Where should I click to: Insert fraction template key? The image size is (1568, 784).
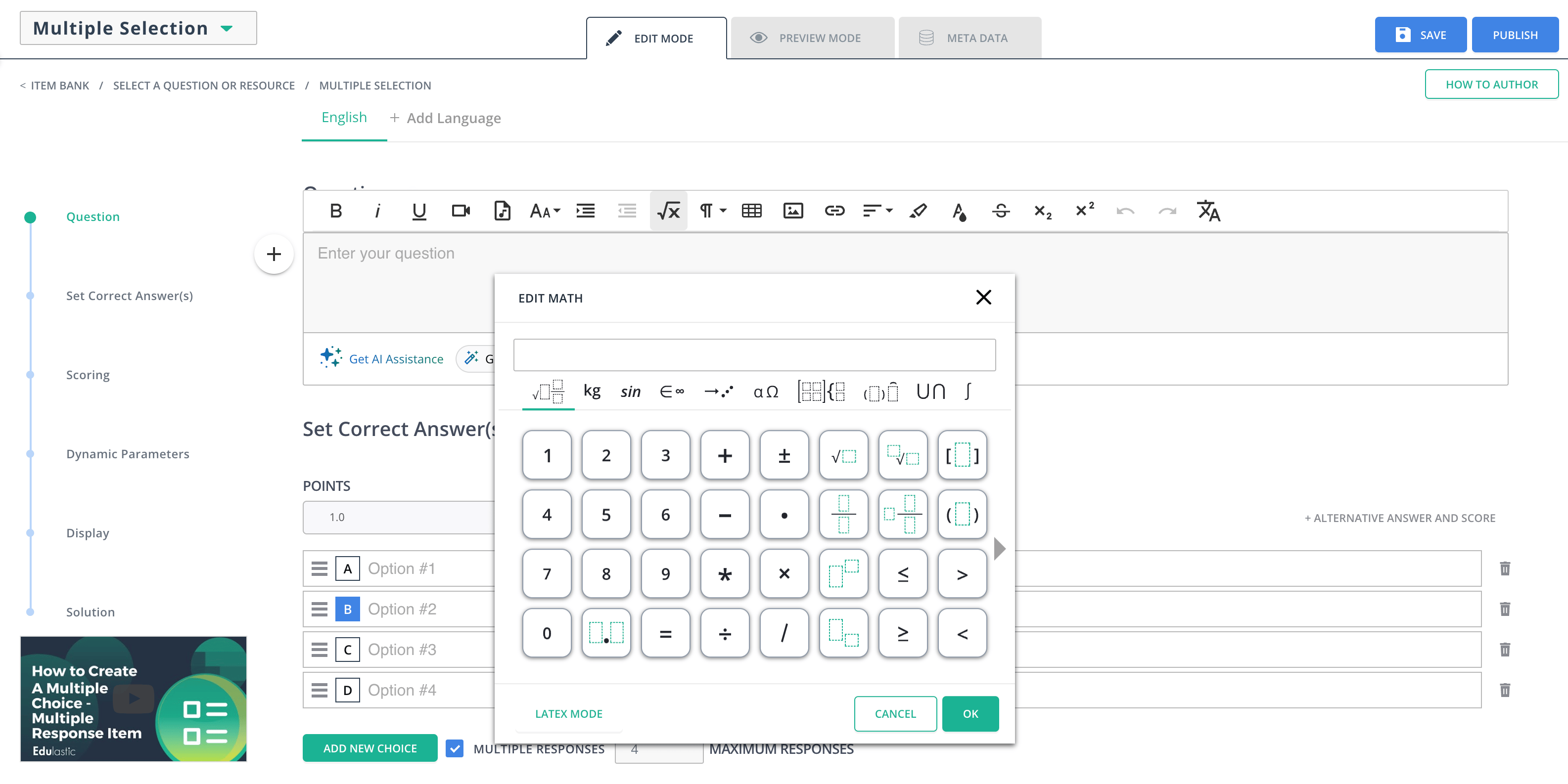click(844, 515)
